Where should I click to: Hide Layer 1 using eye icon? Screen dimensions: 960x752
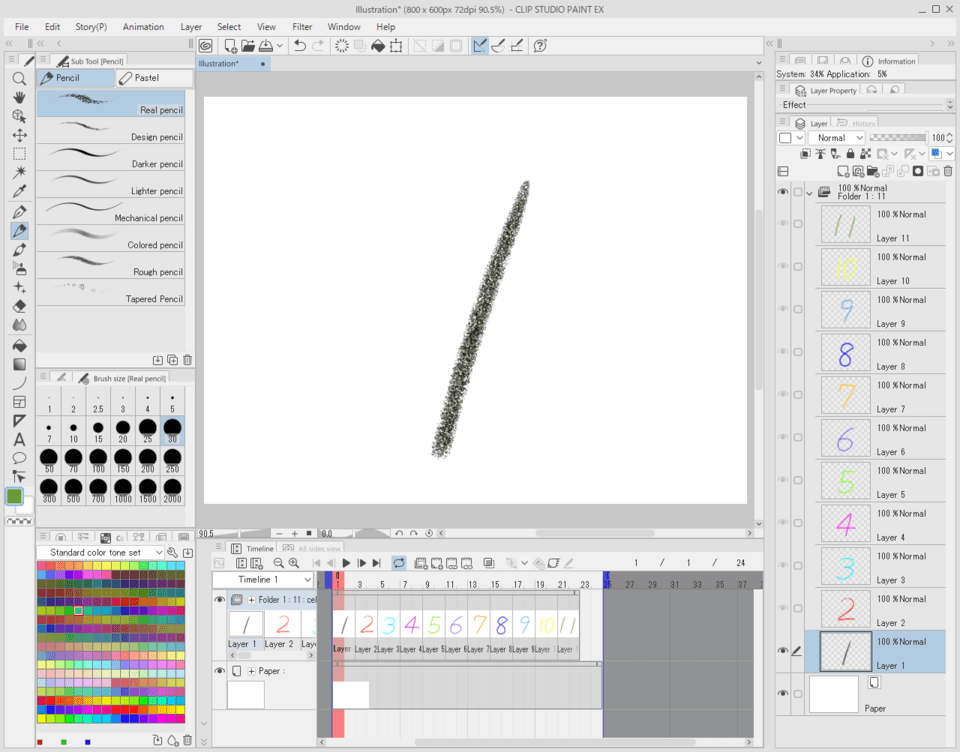[783, 651]
